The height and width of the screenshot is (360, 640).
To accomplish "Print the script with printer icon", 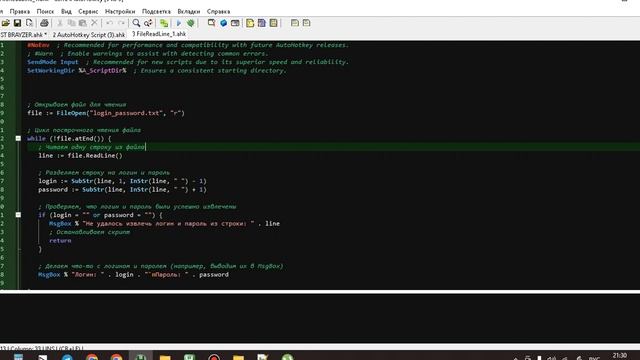I will point(44,23).
